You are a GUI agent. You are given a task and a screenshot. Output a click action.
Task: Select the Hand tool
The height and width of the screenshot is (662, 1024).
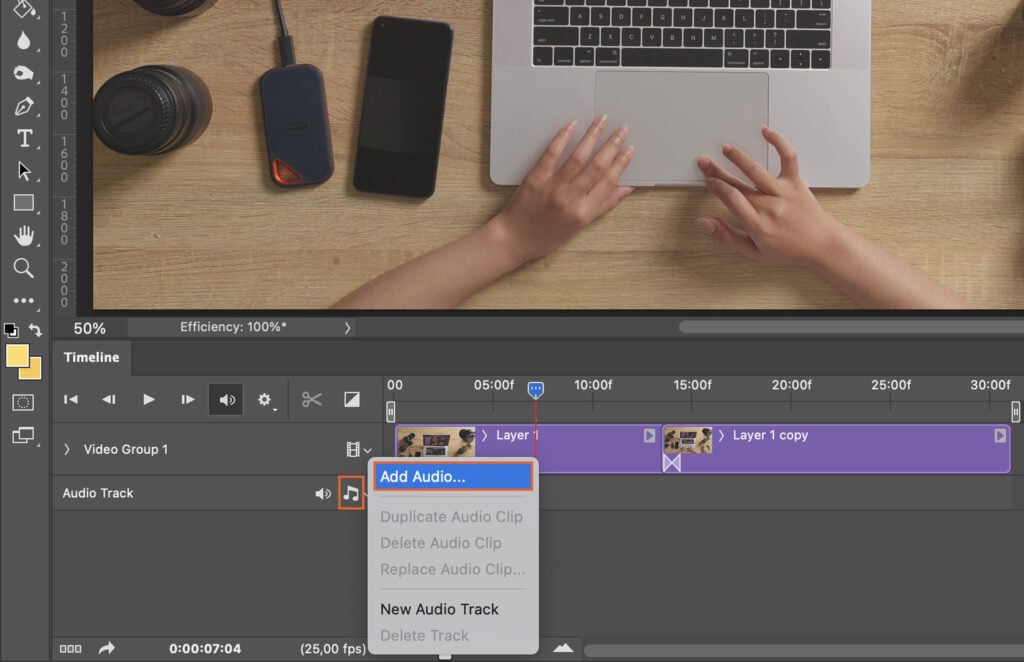(25, 235)
